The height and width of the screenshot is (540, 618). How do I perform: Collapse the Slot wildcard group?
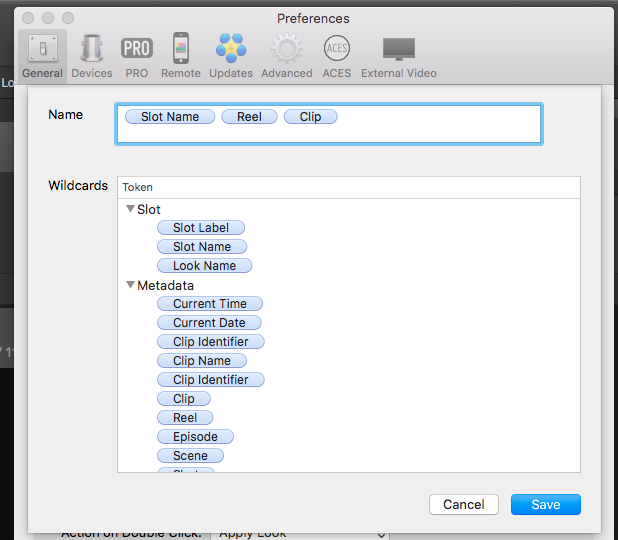pyautogui.click(x=130, y=209)
